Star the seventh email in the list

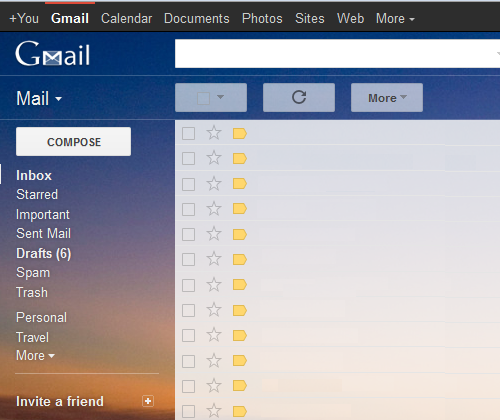(x=214, y=285)
